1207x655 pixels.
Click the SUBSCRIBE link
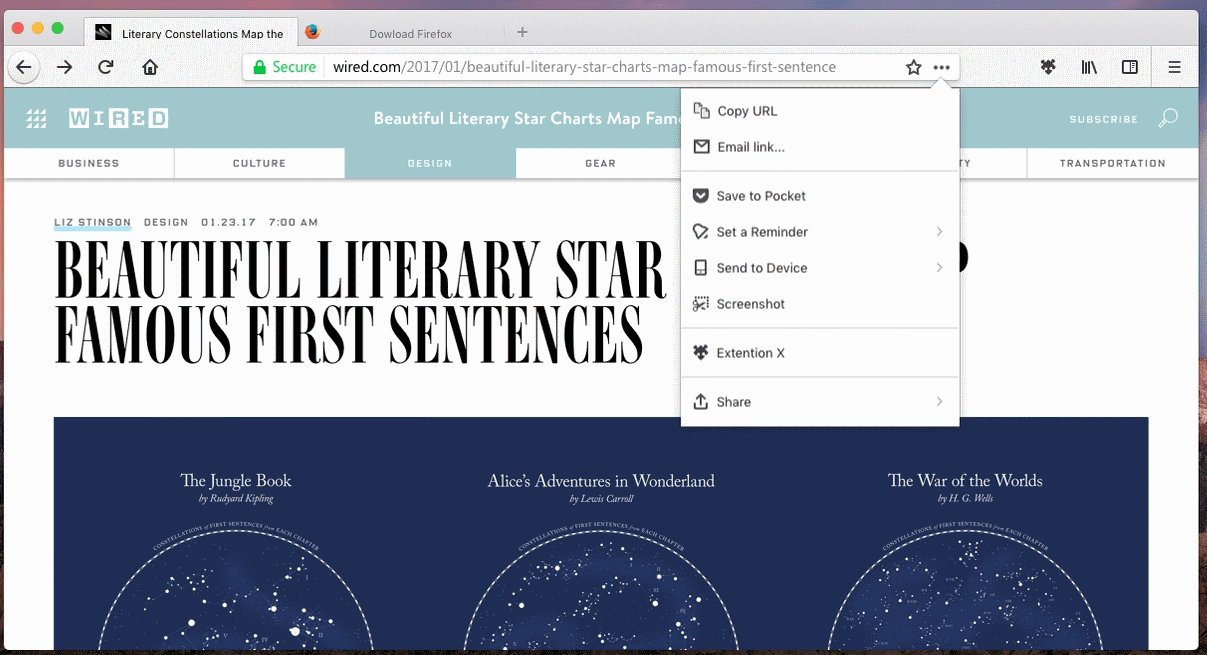[1103, 118]
